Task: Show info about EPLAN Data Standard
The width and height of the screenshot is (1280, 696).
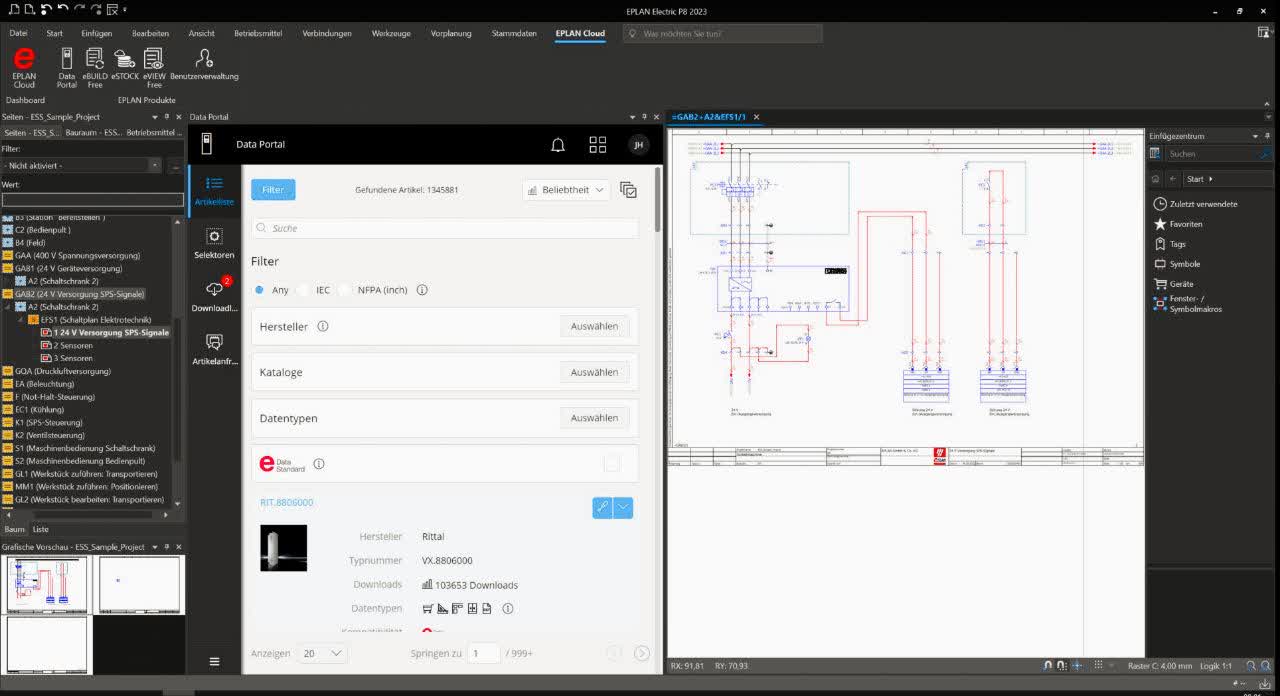Action: tap(319, 464)
